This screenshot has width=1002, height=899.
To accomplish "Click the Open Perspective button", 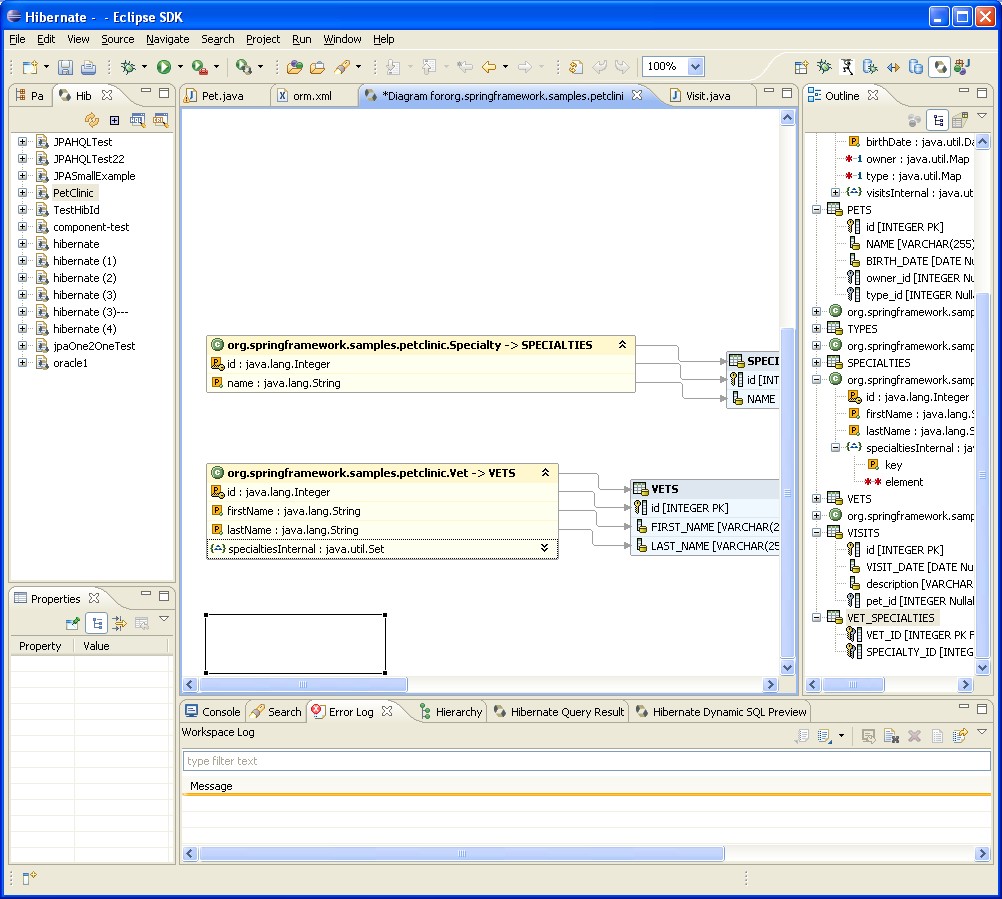I will (801, 67).
